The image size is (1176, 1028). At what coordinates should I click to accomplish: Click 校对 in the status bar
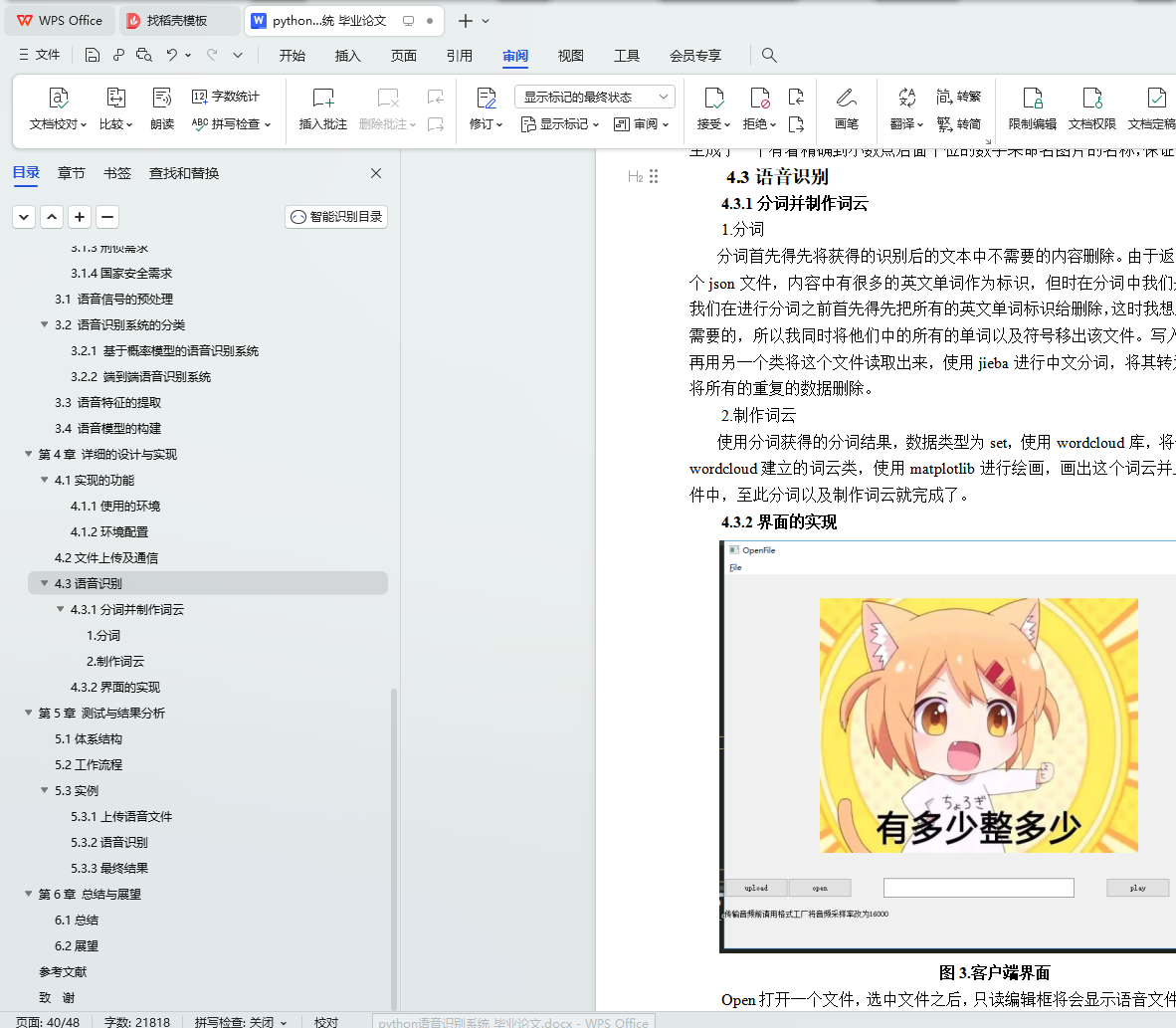click(326, 1022)
